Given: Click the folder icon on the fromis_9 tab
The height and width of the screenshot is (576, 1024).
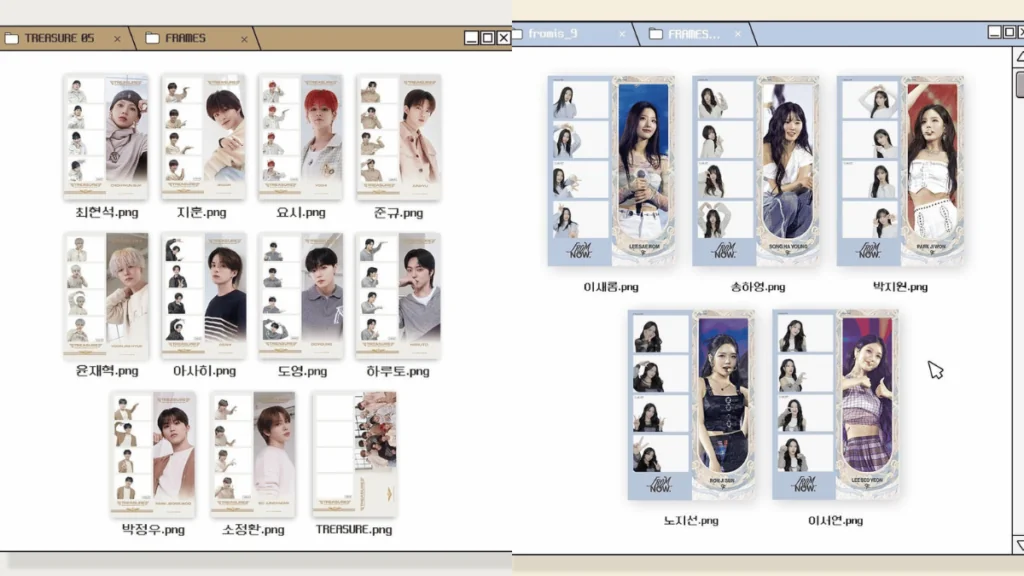Looking at the screenshot, I should (x=518, y=34).
